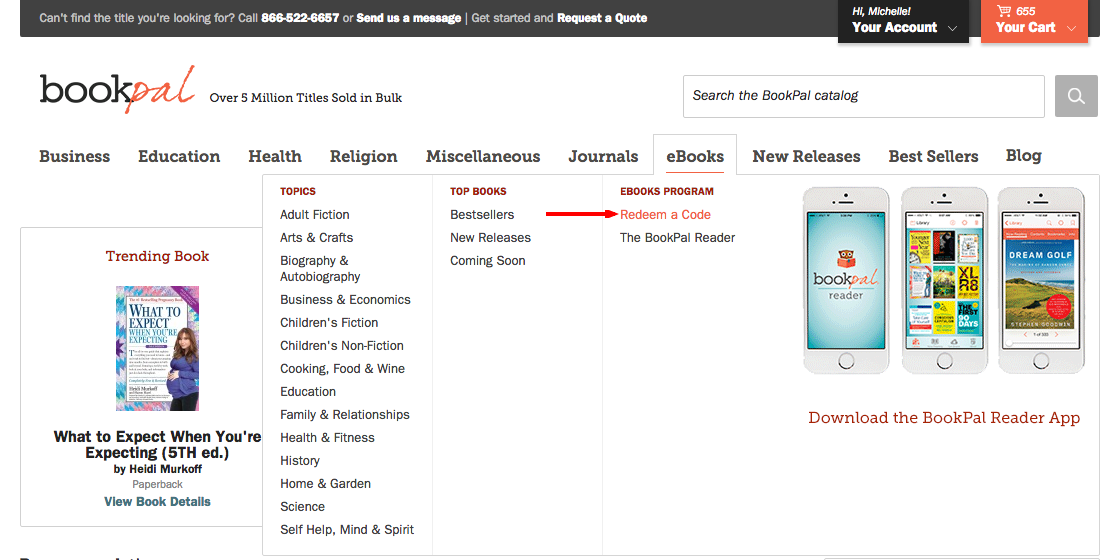The width and height of the screenshot is (1118, 560).
Task: Click the Send us a message link
Action: coord(409,18)
